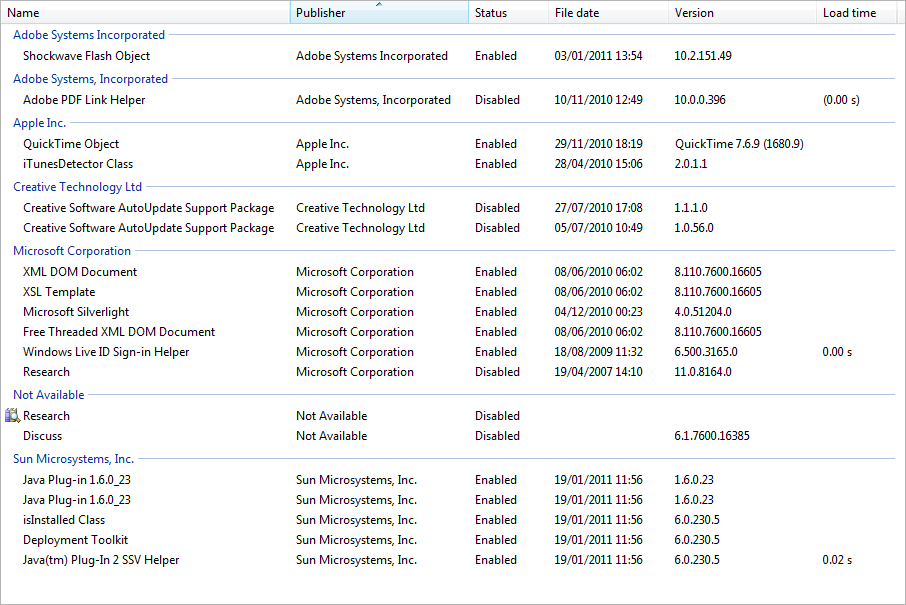Sort the list by the Name column
Image resolution: width=906 pixels, height=605 pixels.
pyautogui.click(x=145, y=12)
